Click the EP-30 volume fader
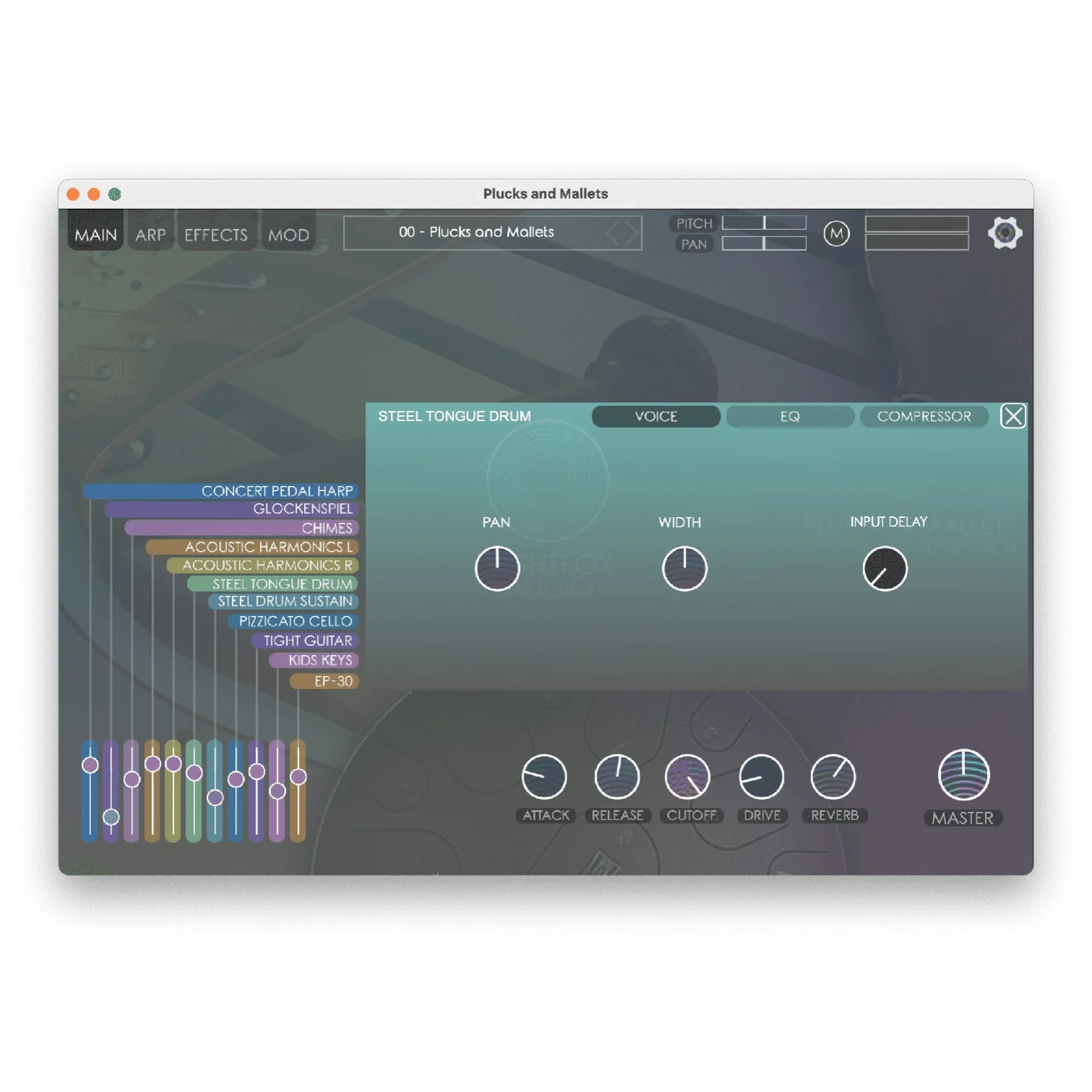 click(x=298, y=791)
